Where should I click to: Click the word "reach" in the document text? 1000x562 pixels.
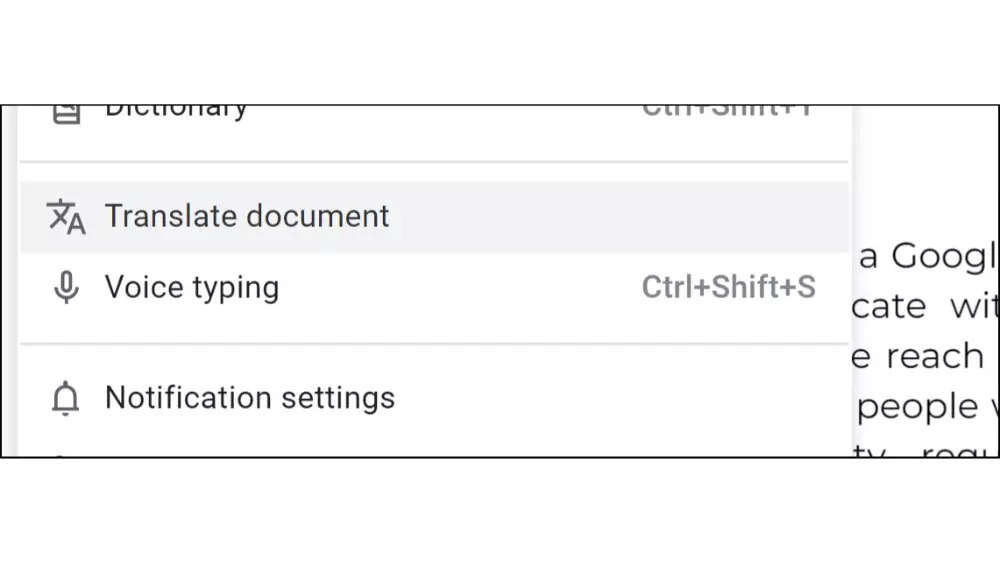[936, 356]
